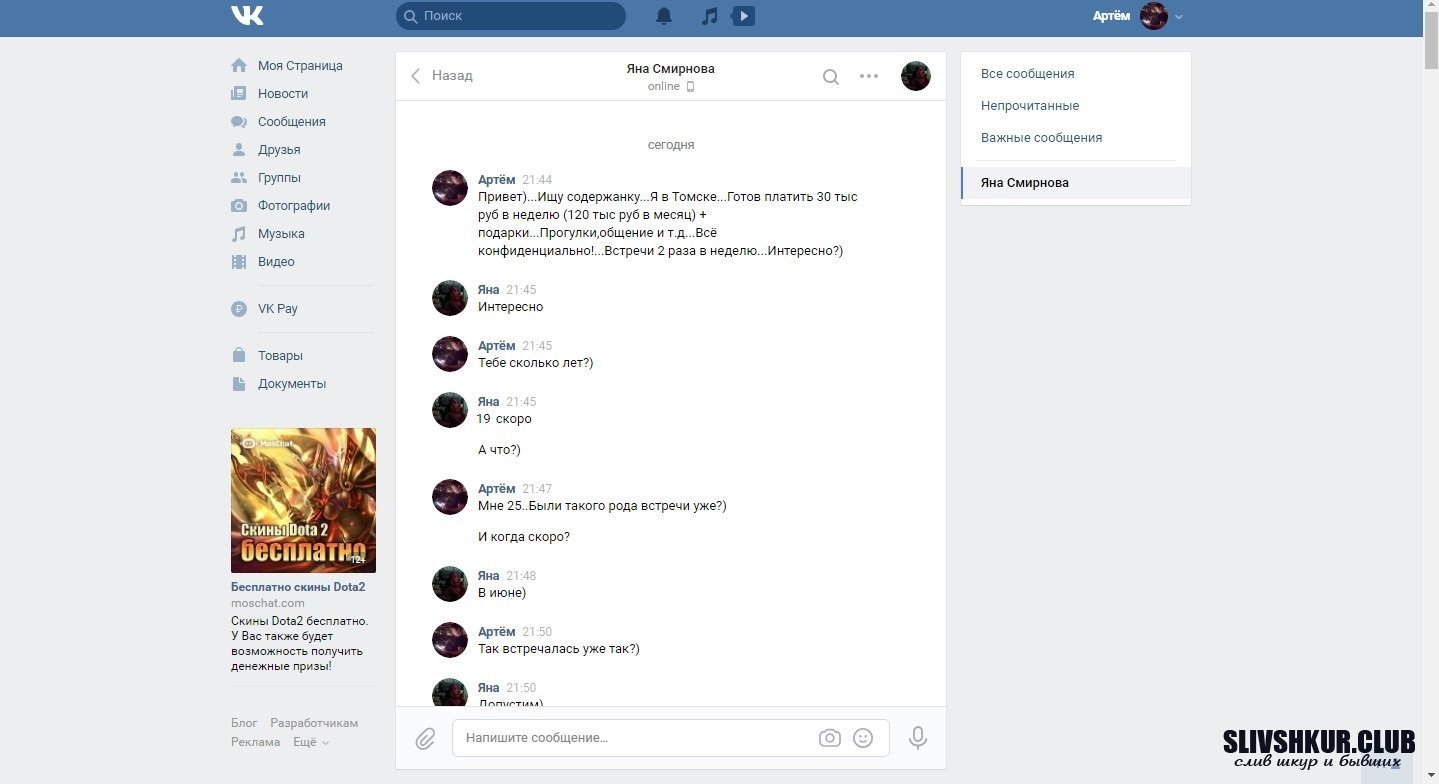
Task: Click the VK logo in header
Action: (247, 16)
